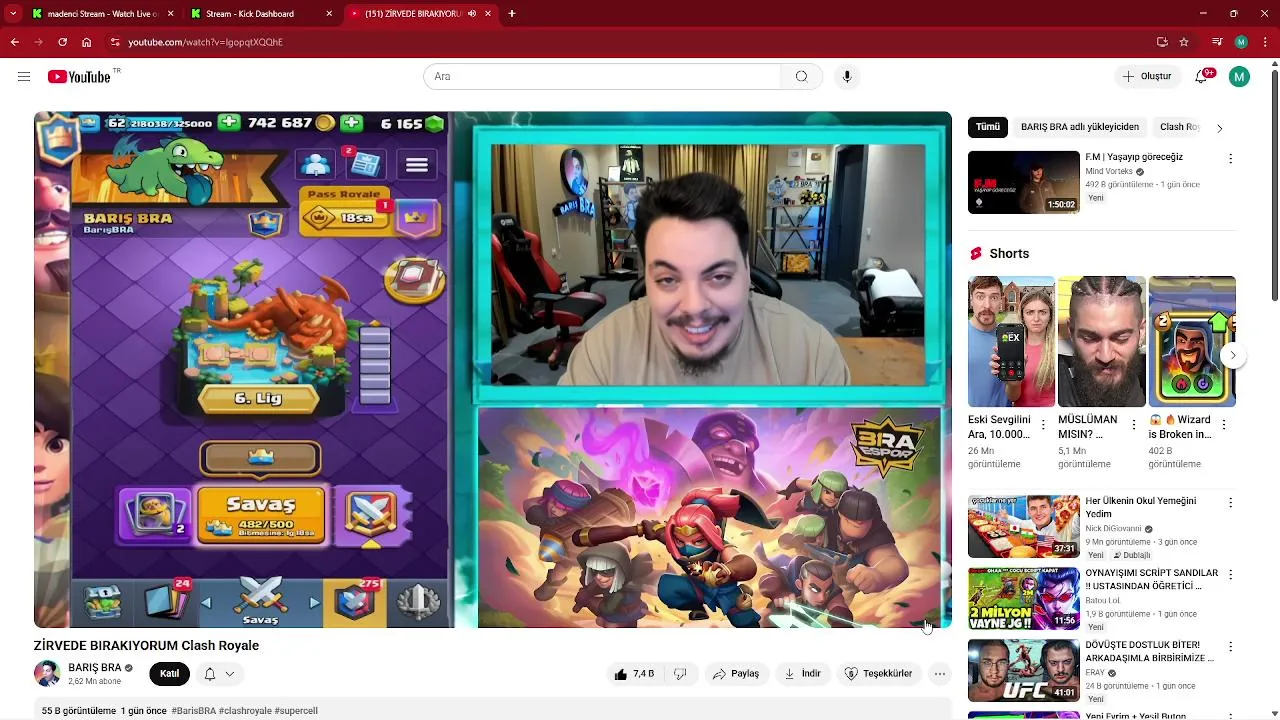Open options for DÖVÜŞTE DOSTLUK BİTER video
The height and width of the screenshot is (720, 1280).
point(1230,647)
